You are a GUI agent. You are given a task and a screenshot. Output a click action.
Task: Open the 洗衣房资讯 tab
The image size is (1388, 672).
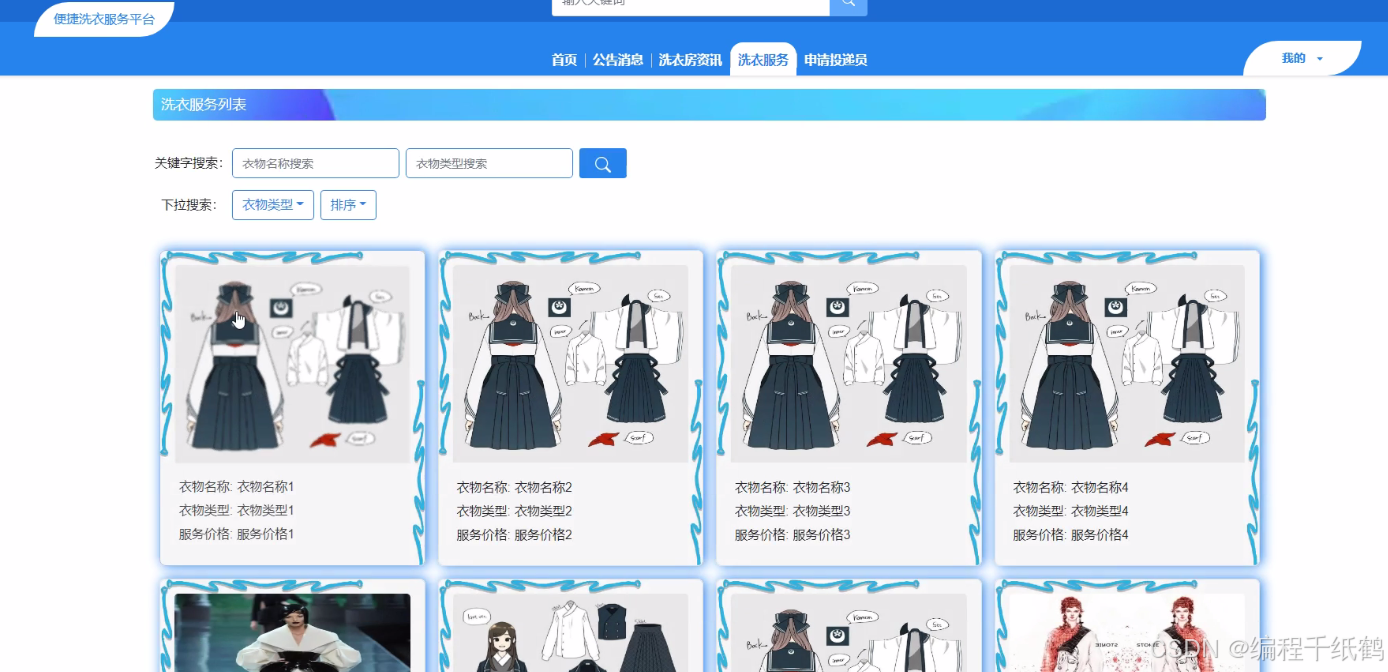tap(690, 60)
